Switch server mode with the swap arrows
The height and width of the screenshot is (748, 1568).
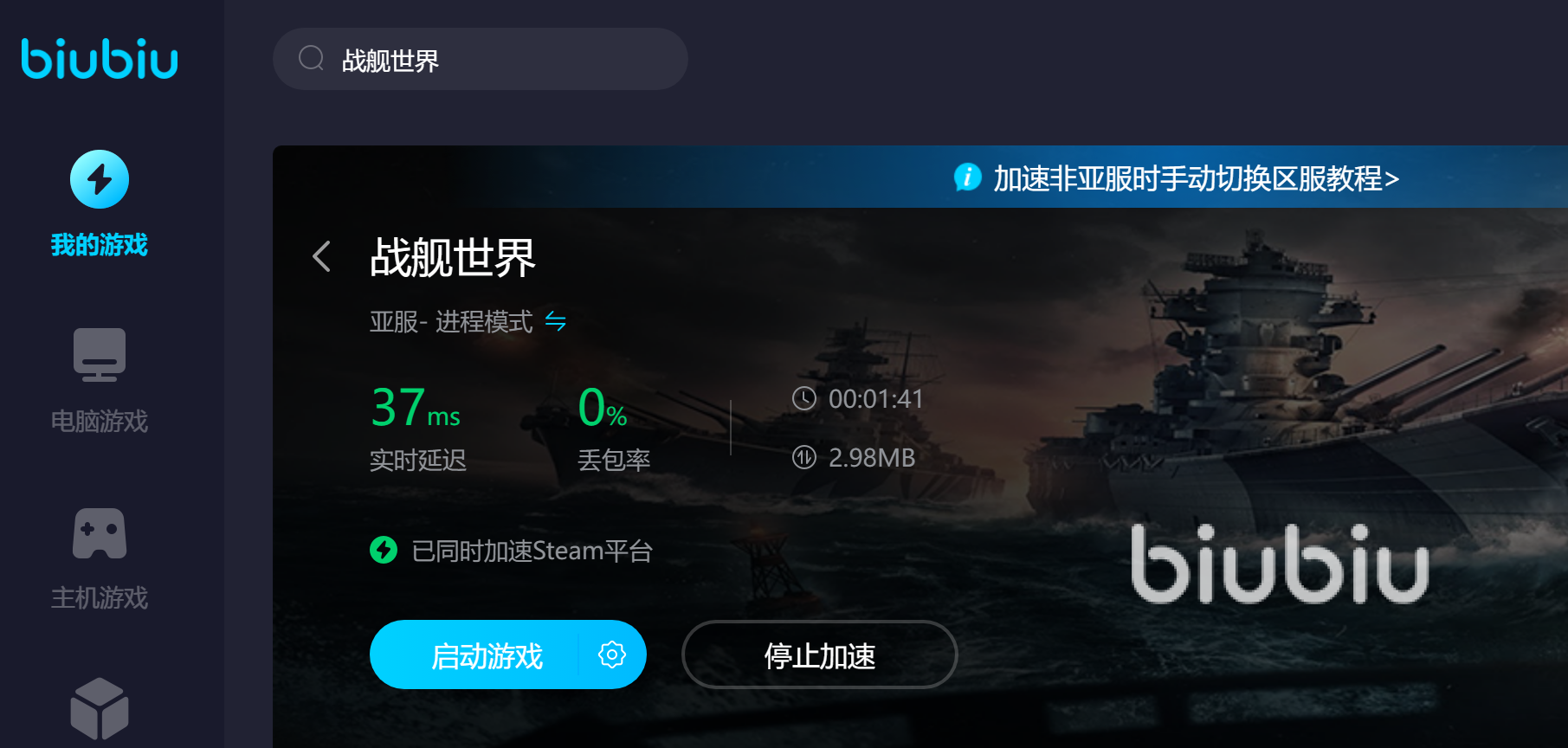556,322
